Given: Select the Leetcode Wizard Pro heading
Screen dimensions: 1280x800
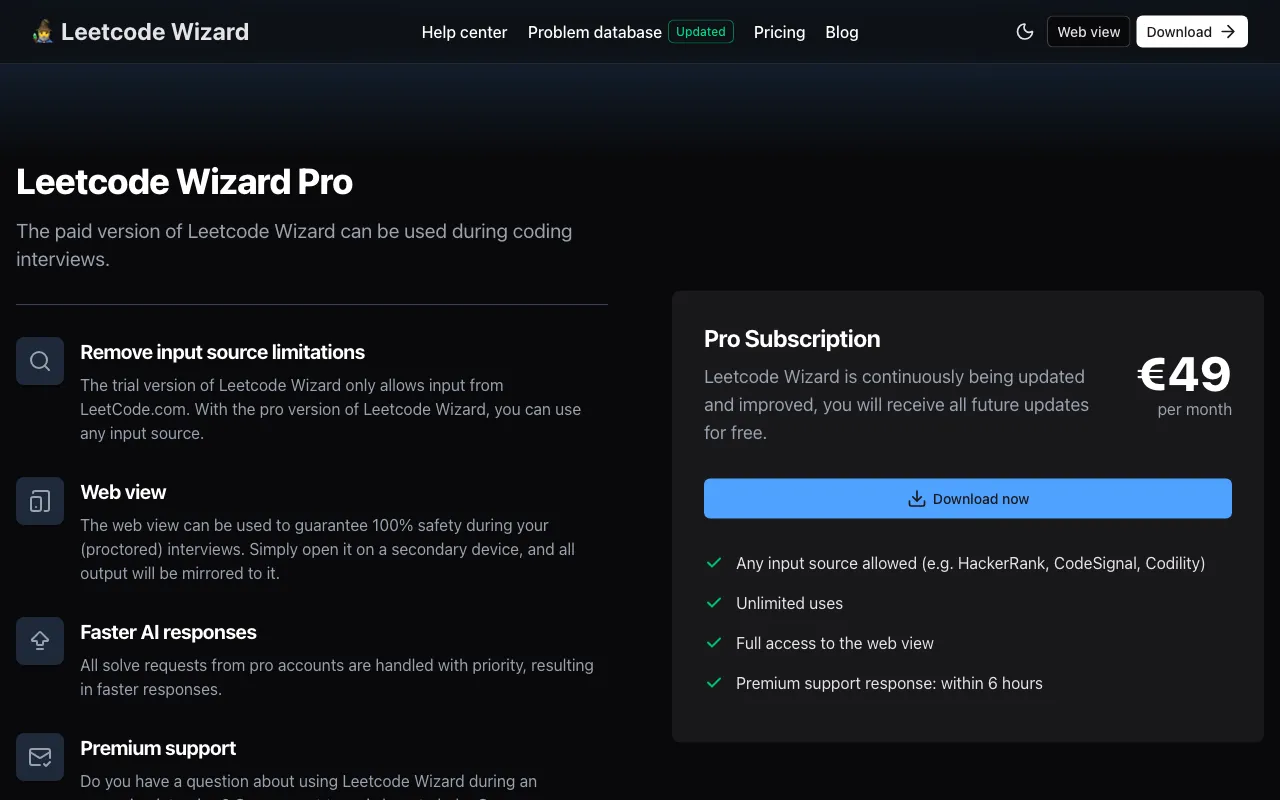Looking at the screenshot, I should click(185, 182).
